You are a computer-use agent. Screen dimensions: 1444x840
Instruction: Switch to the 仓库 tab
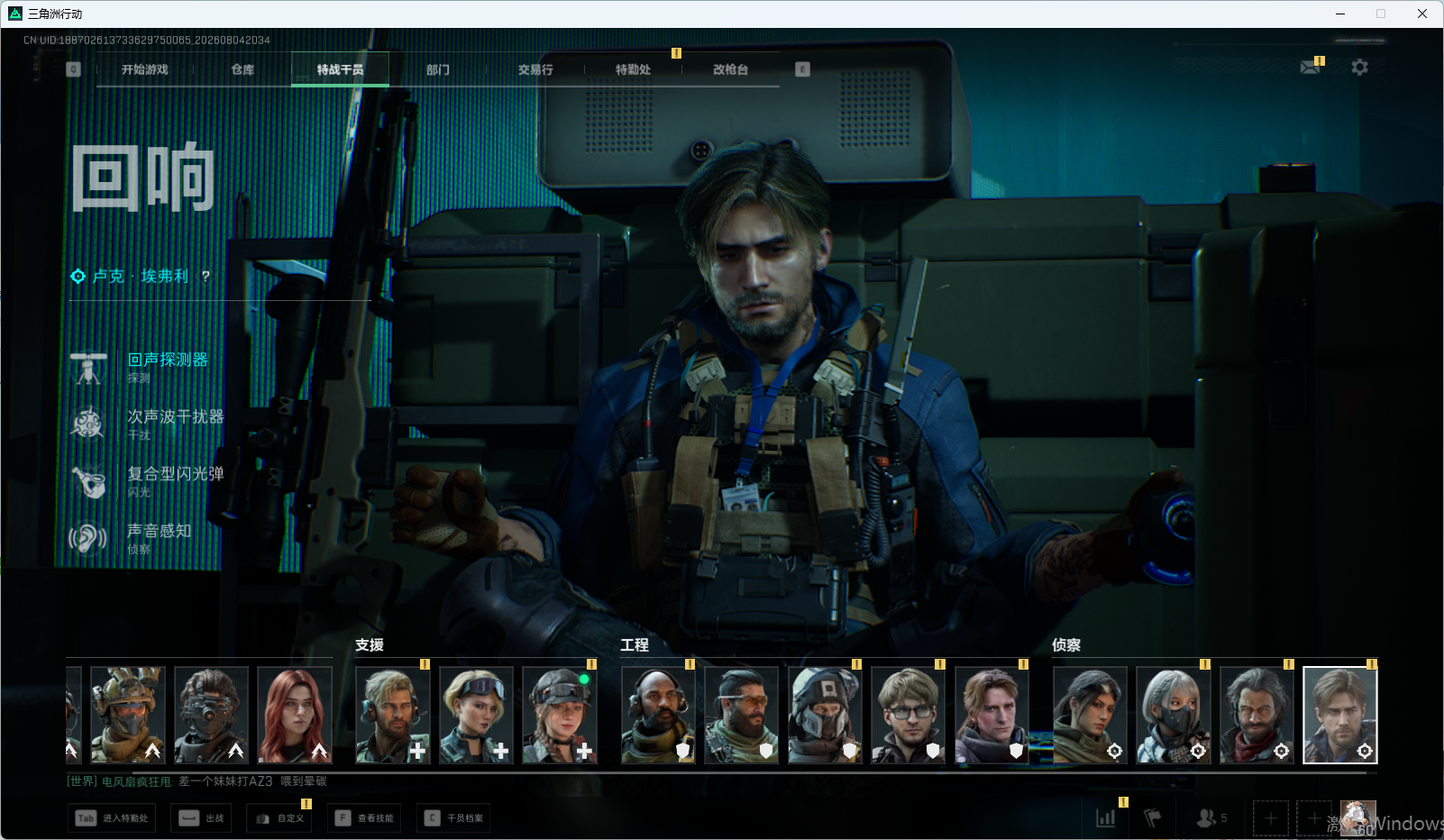pos(242,69)
